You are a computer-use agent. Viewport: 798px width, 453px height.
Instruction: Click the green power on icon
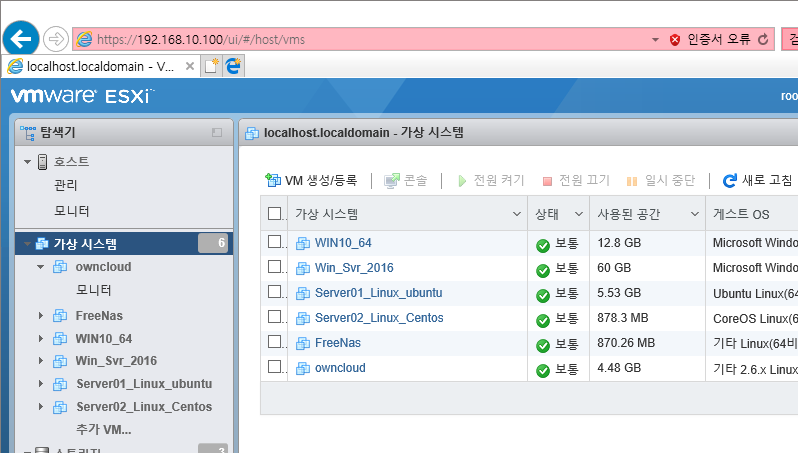point(462,181)
